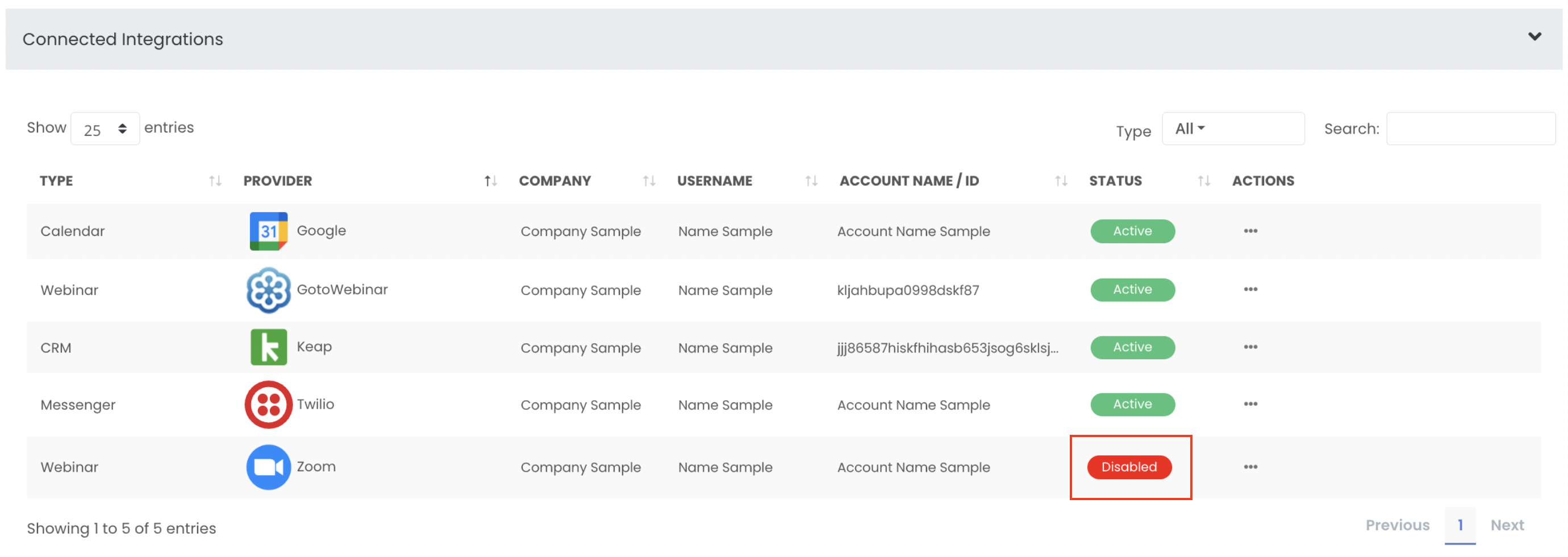The image size is (1568, 557).
Task: Click Company Sample in the Twilio row
Action: coord(581,405)
